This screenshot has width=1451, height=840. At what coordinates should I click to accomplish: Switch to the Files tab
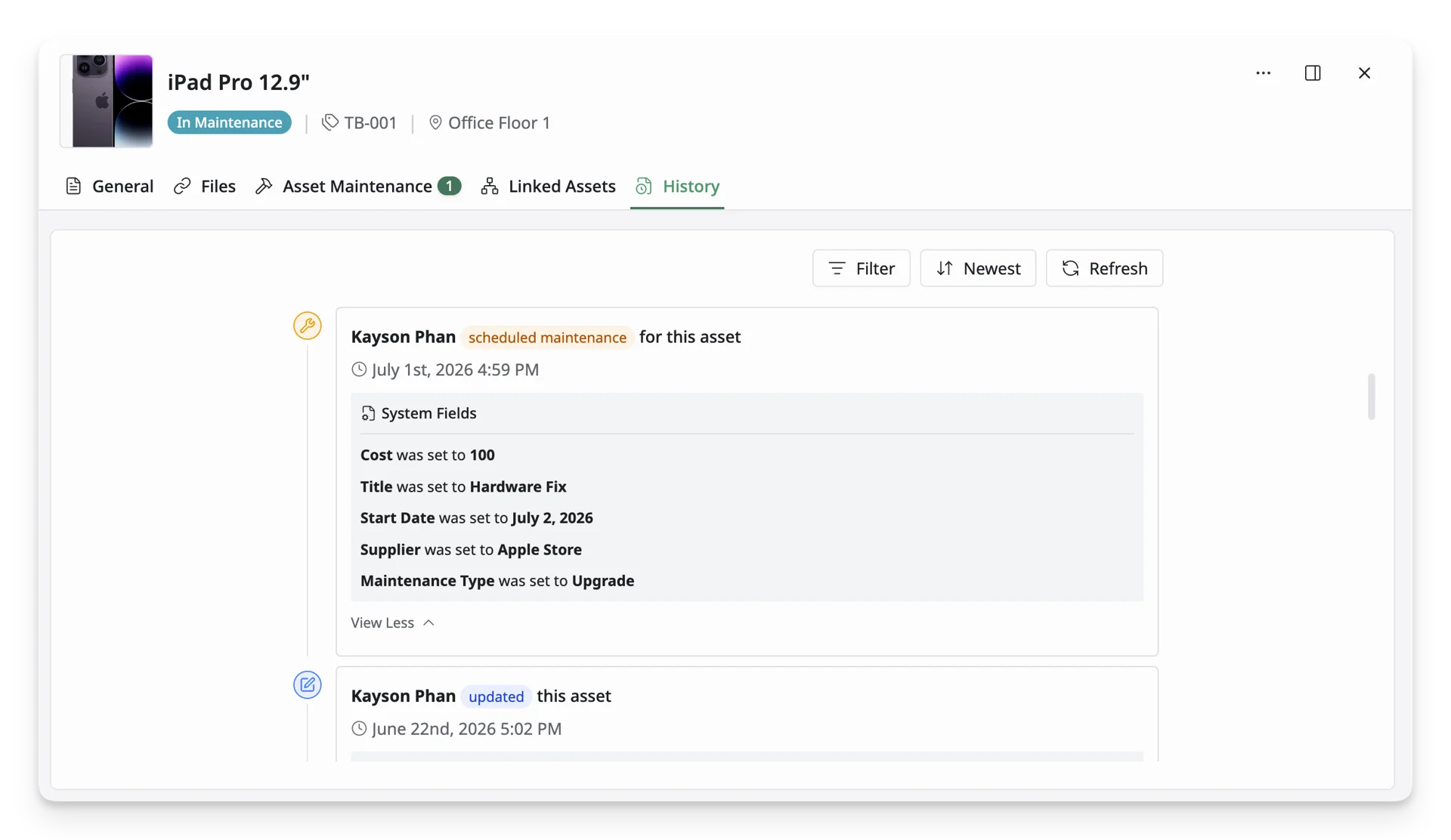tap(205, 186)
